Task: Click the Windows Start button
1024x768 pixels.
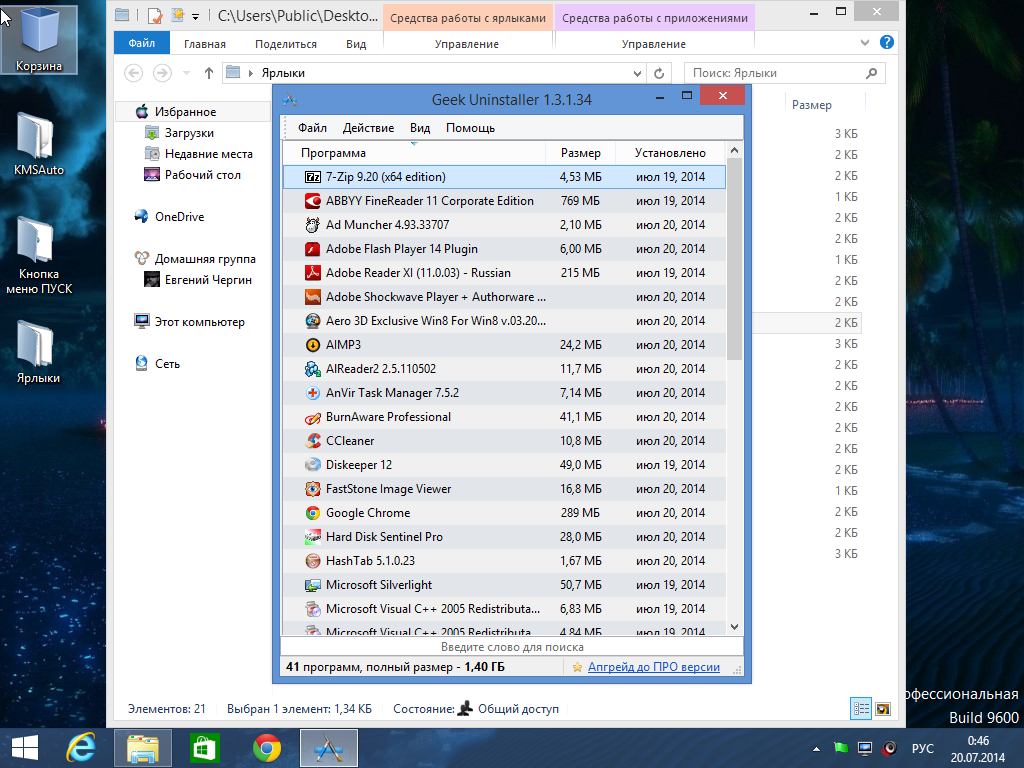Action: (x=25, y=748)
